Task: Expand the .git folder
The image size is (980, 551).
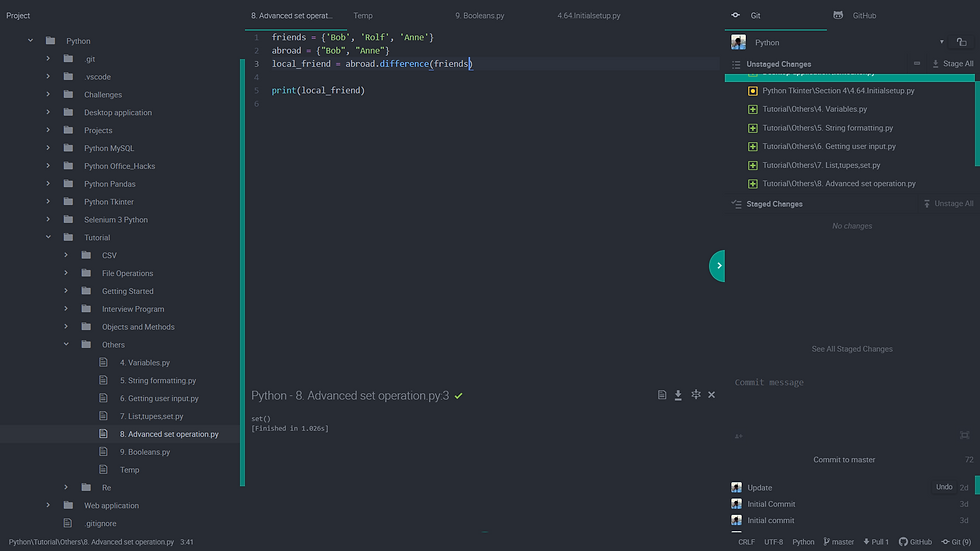Action: [x=48, y=59]
